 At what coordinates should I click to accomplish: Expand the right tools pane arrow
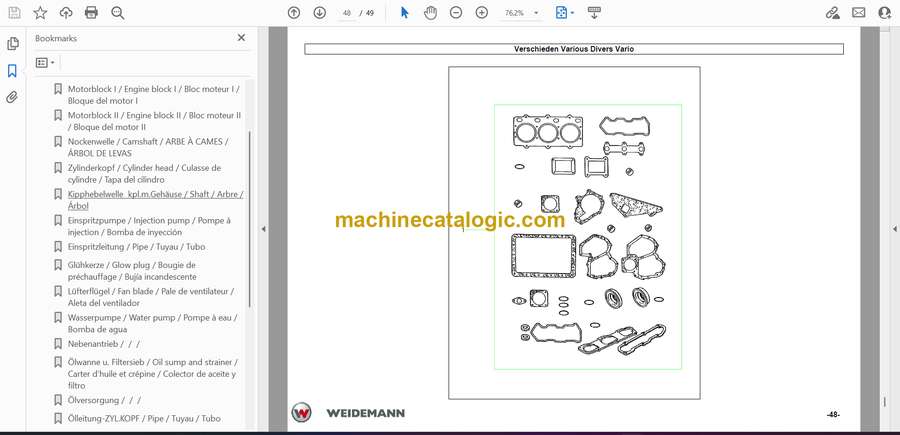coord(894,229)
